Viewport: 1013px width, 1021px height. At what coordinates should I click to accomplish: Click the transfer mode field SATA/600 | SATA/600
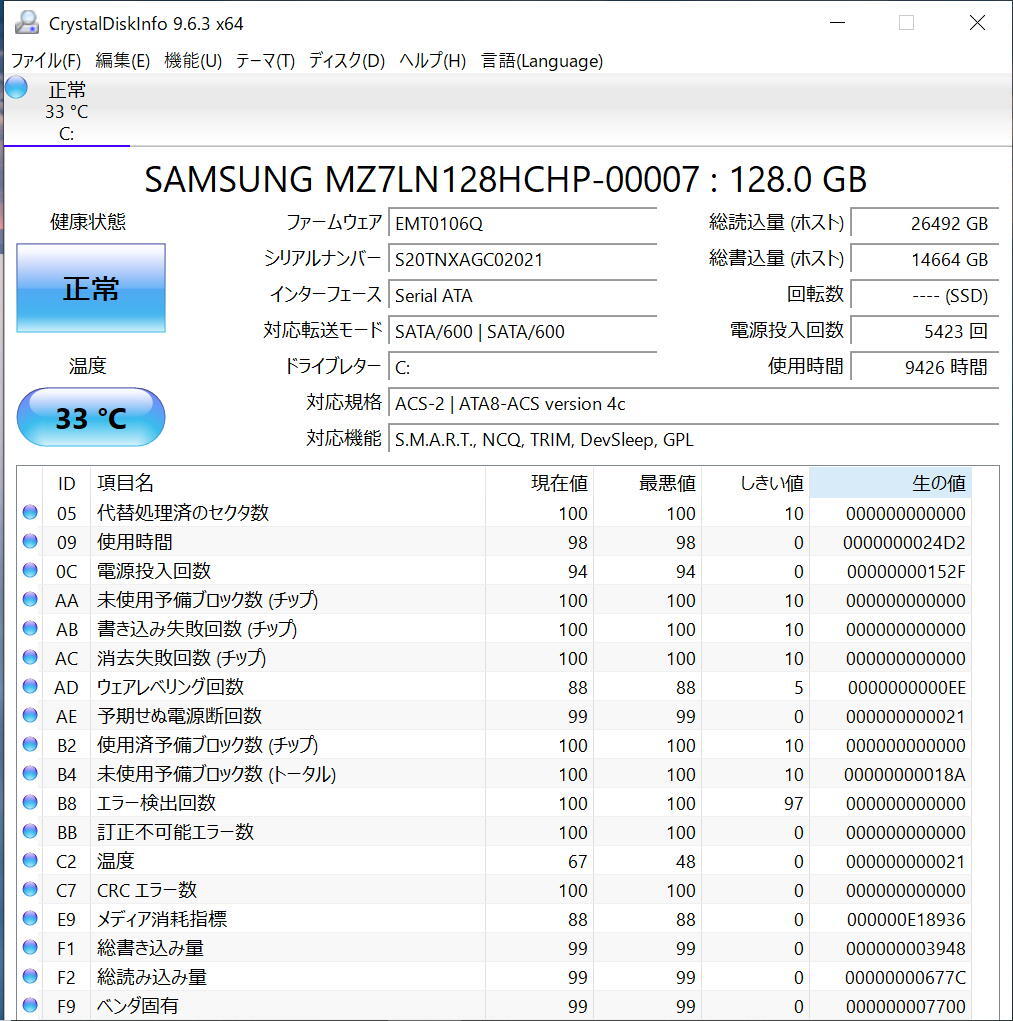point(522,331)
